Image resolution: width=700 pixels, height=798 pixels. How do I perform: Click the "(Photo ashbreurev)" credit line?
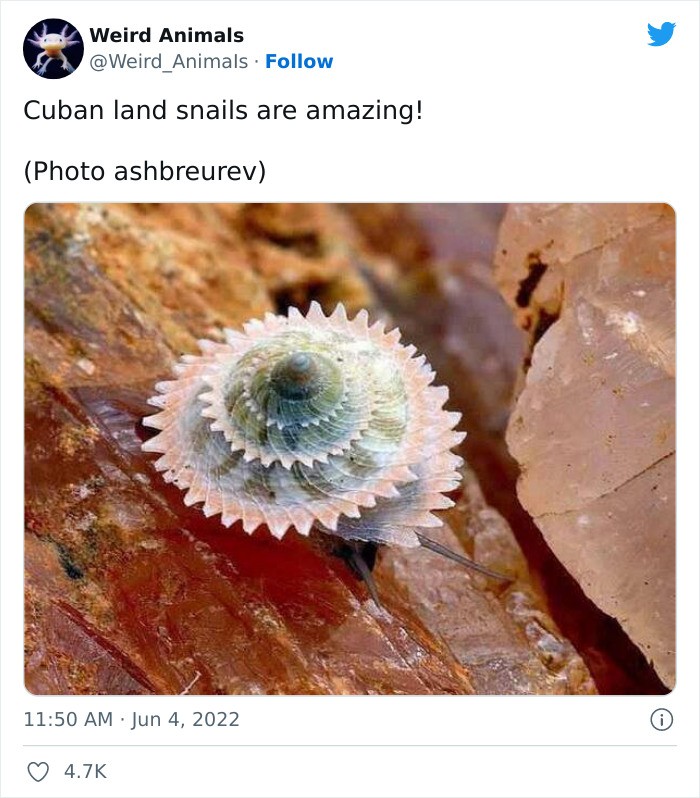click(x=144, y=171)
